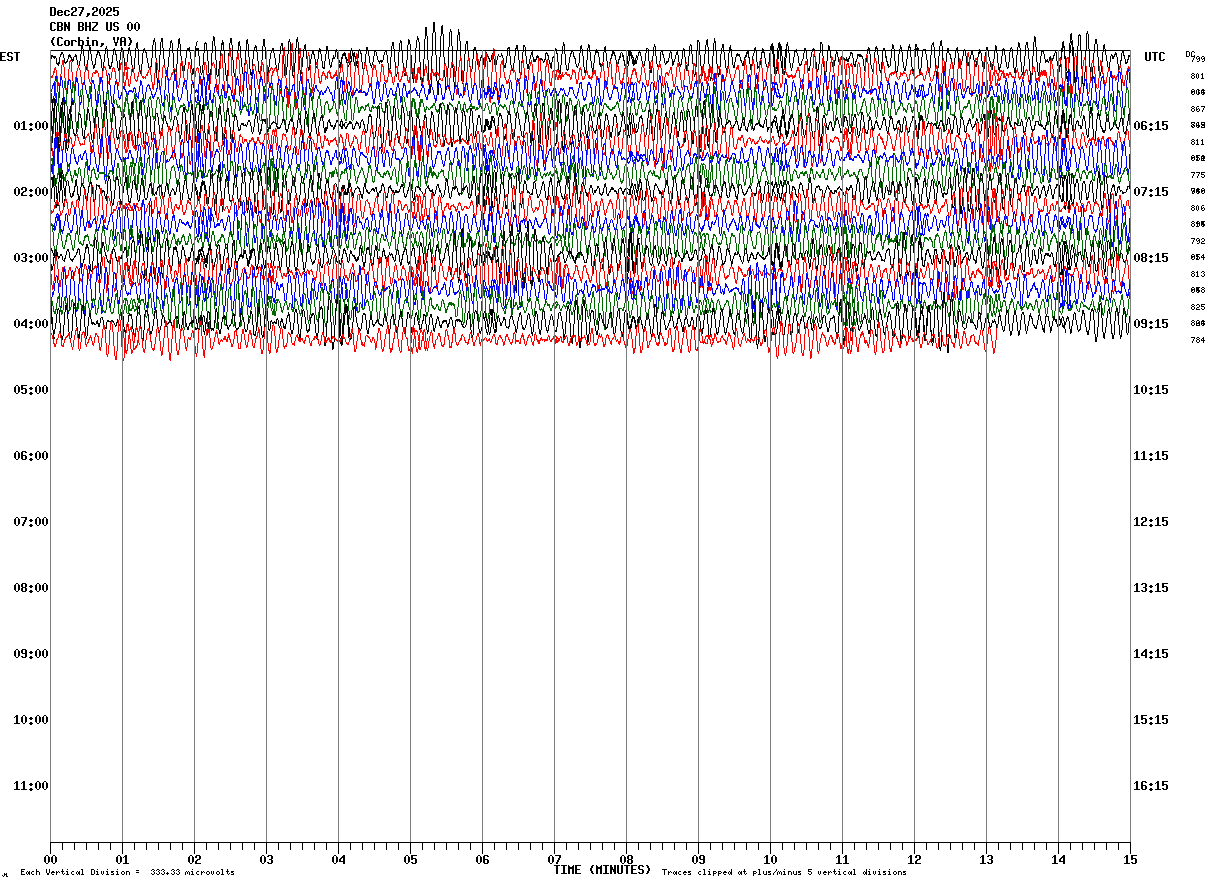1210x886 pixels.
Task: Click the minute 08 axis tick label
Action: 626,859
